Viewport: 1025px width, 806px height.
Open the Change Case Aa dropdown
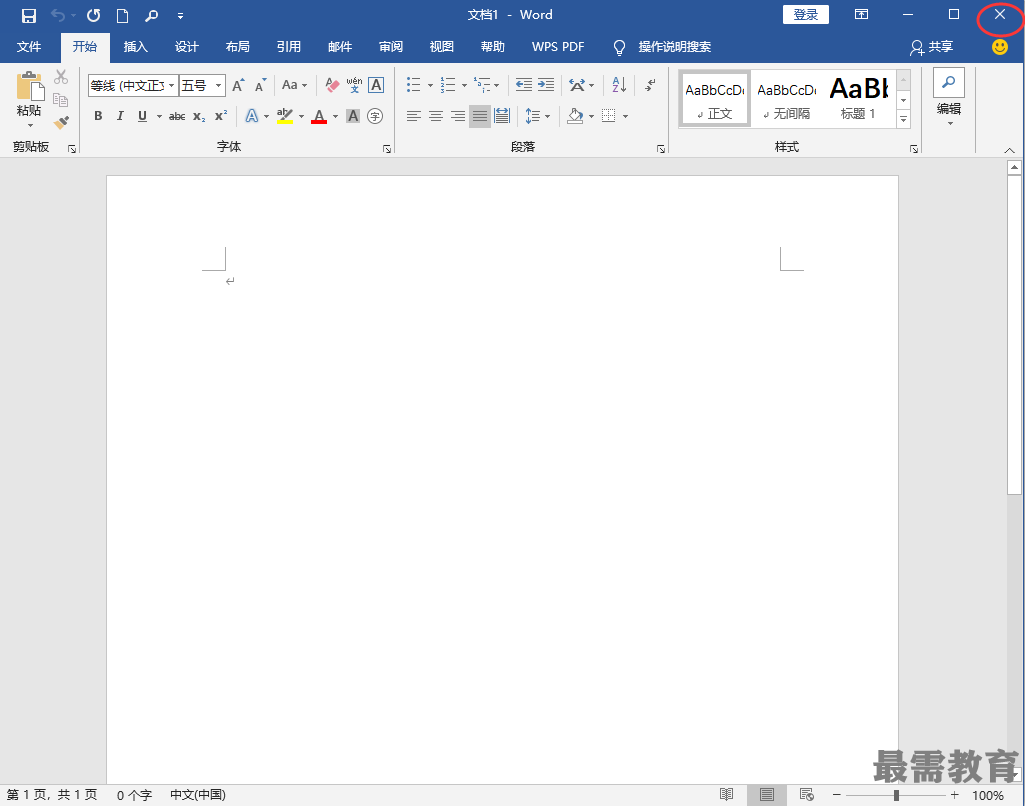294,85
